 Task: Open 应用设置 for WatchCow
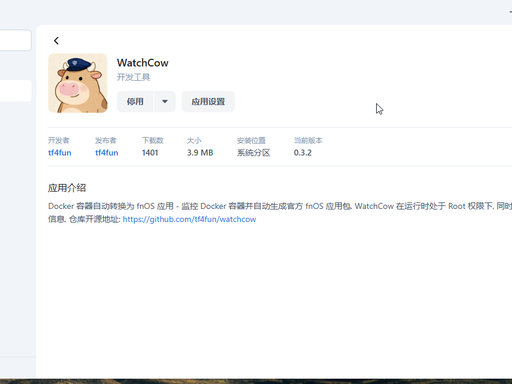tap(208, 101)
